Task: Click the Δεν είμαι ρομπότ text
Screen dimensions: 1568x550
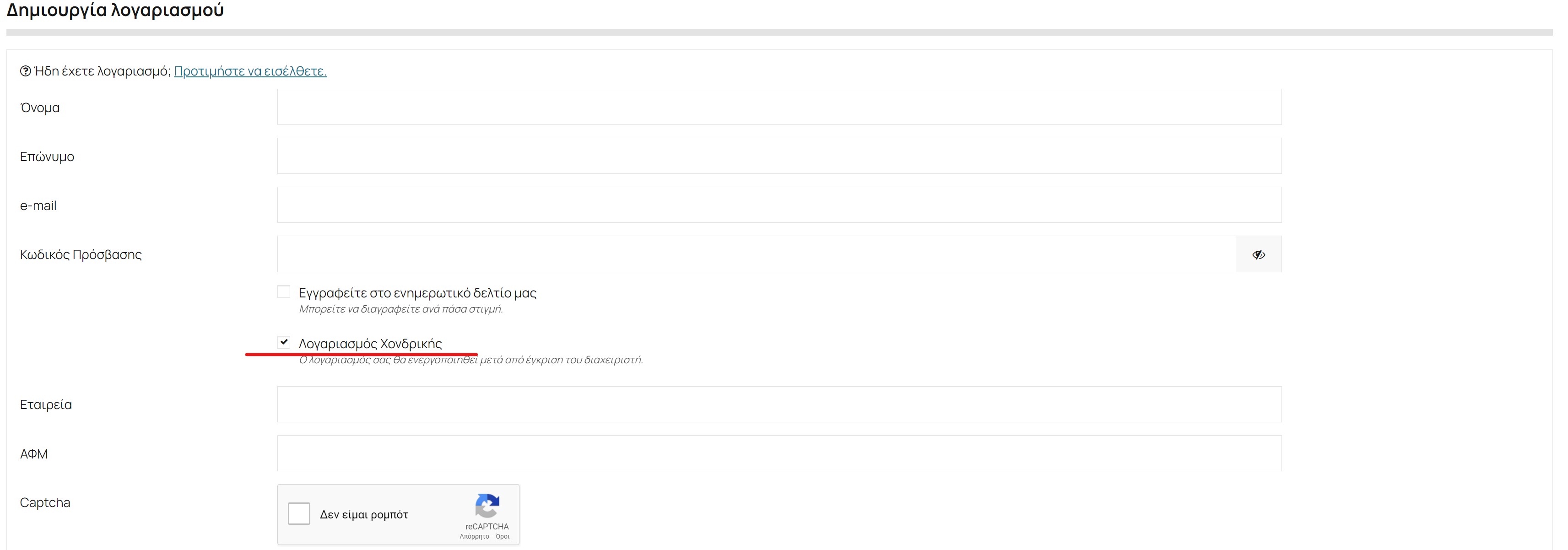Action: 364,515
